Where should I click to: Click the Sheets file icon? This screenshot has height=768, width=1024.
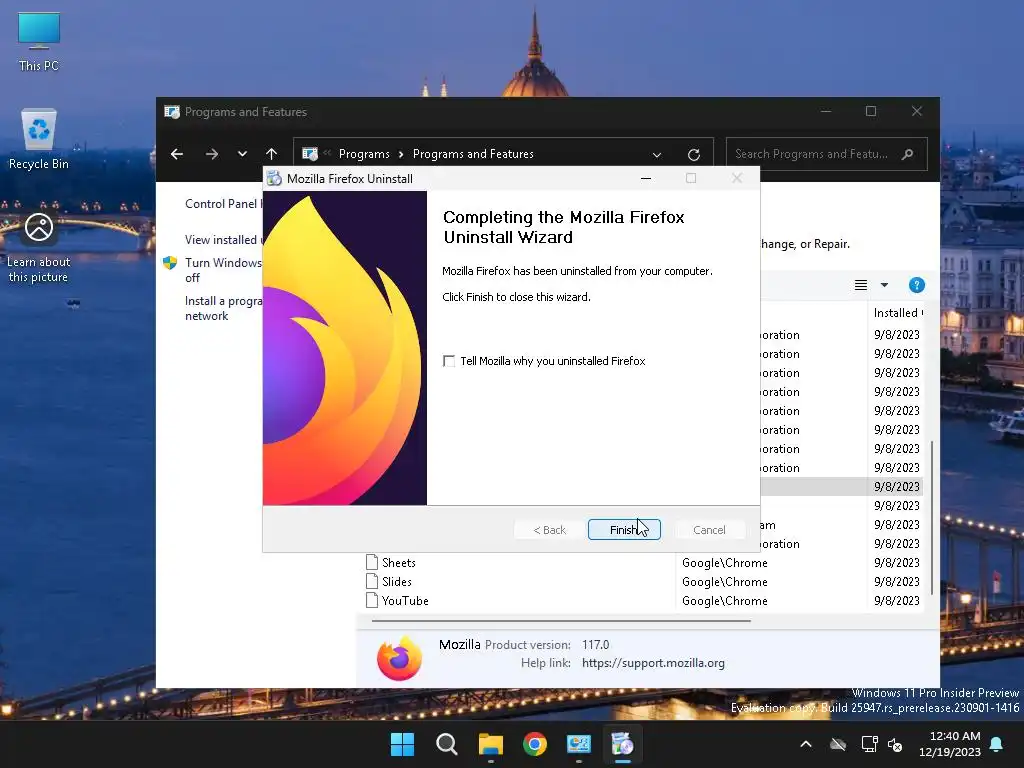click(372, 562)
